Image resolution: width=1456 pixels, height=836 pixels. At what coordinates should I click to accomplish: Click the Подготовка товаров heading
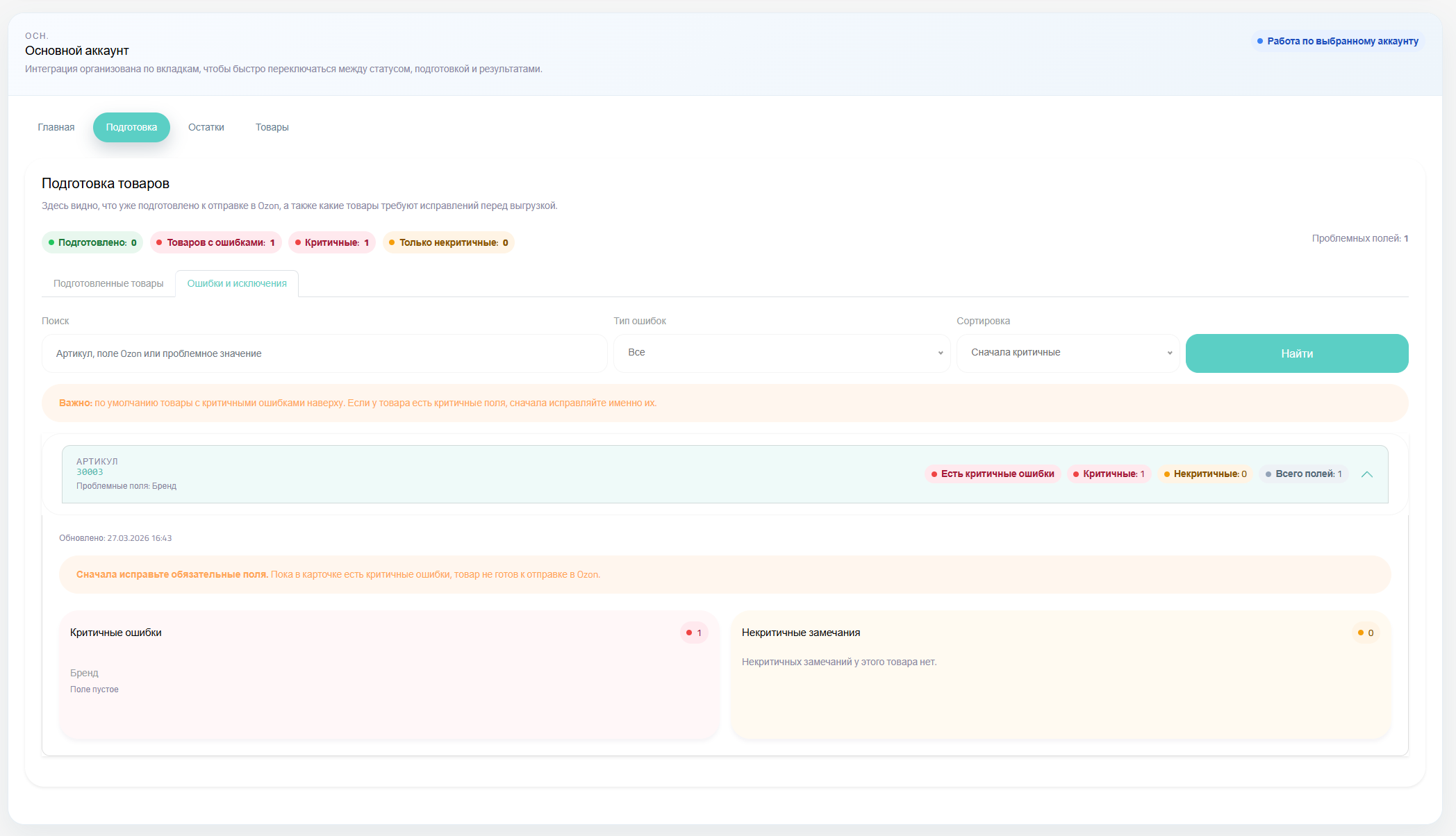[x=106, y=183]
